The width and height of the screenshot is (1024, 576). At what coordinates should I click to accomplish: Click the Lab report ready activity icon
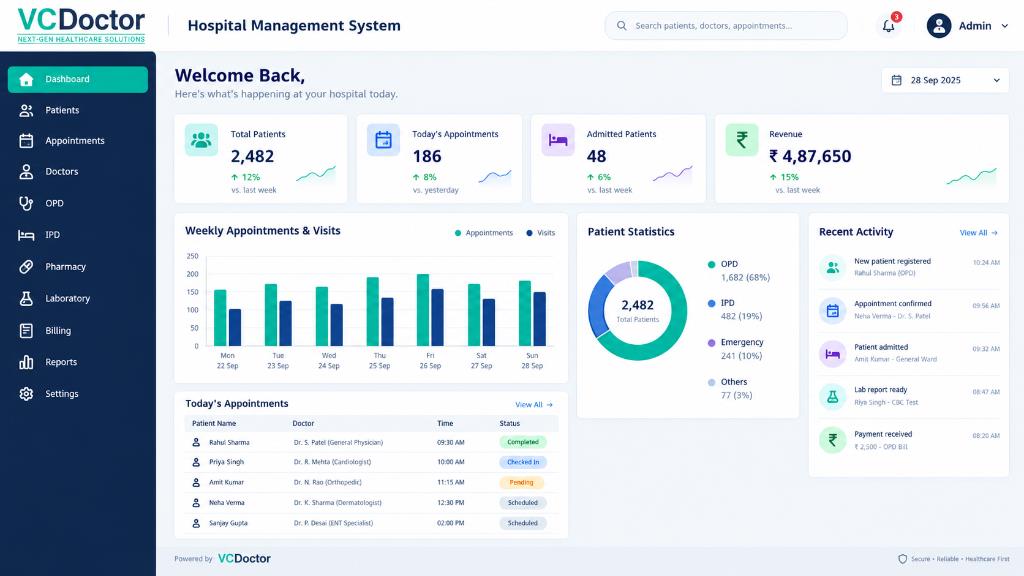(x=833, y=396)
